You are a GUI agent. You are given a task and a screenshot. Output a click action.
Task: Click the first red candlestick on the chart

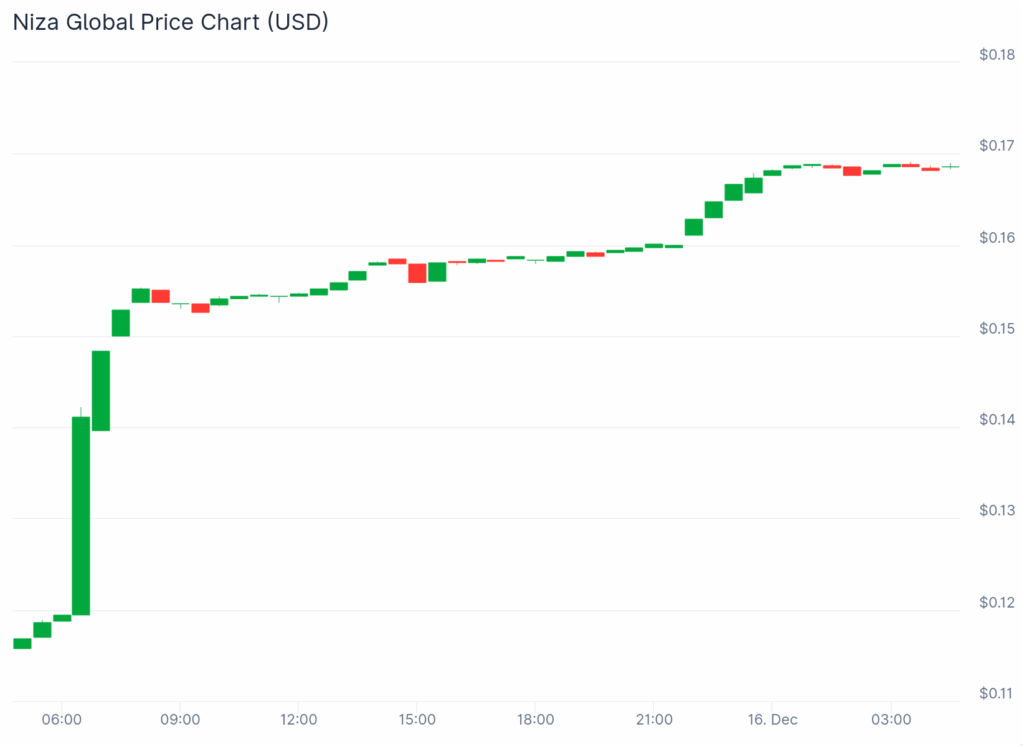coord(160,296)
